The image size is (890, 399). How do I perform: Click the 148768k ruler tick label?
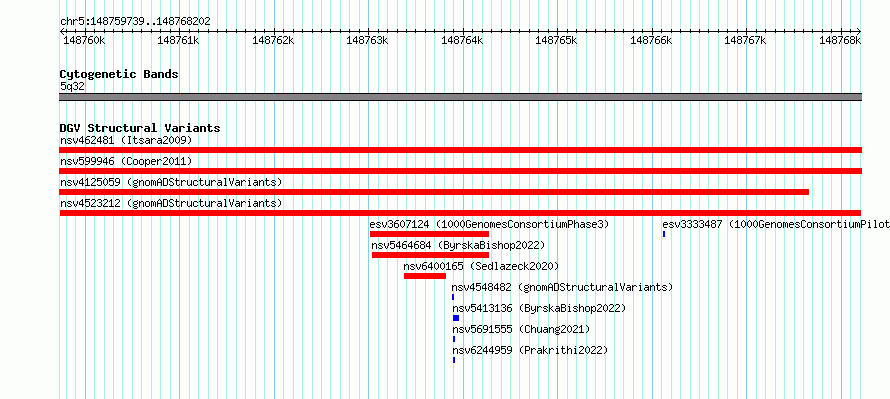pos(840,40)
